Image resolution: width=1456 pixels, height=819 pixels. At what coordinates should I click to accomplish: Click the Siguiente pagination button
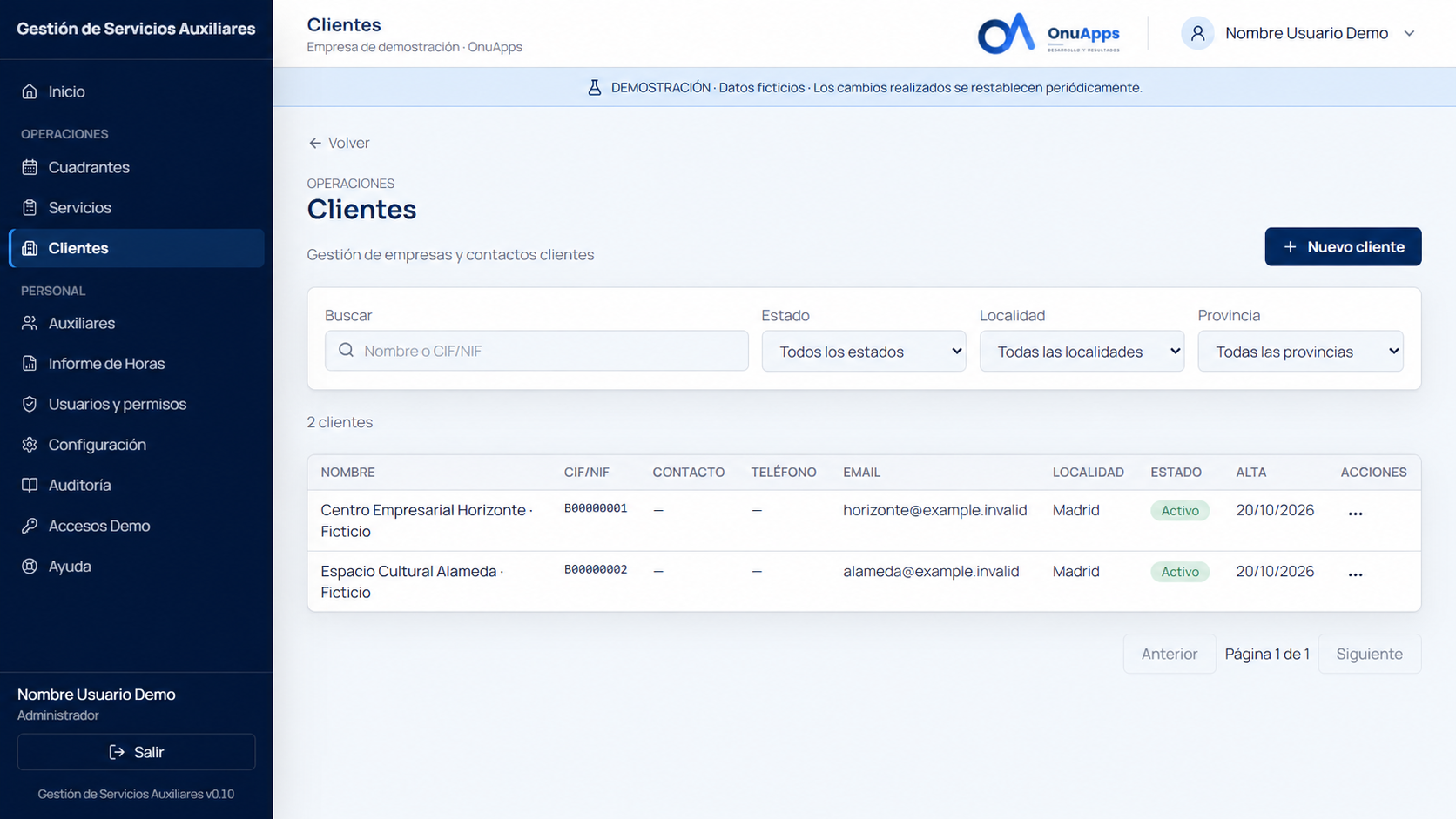[x=1369, y=654]
